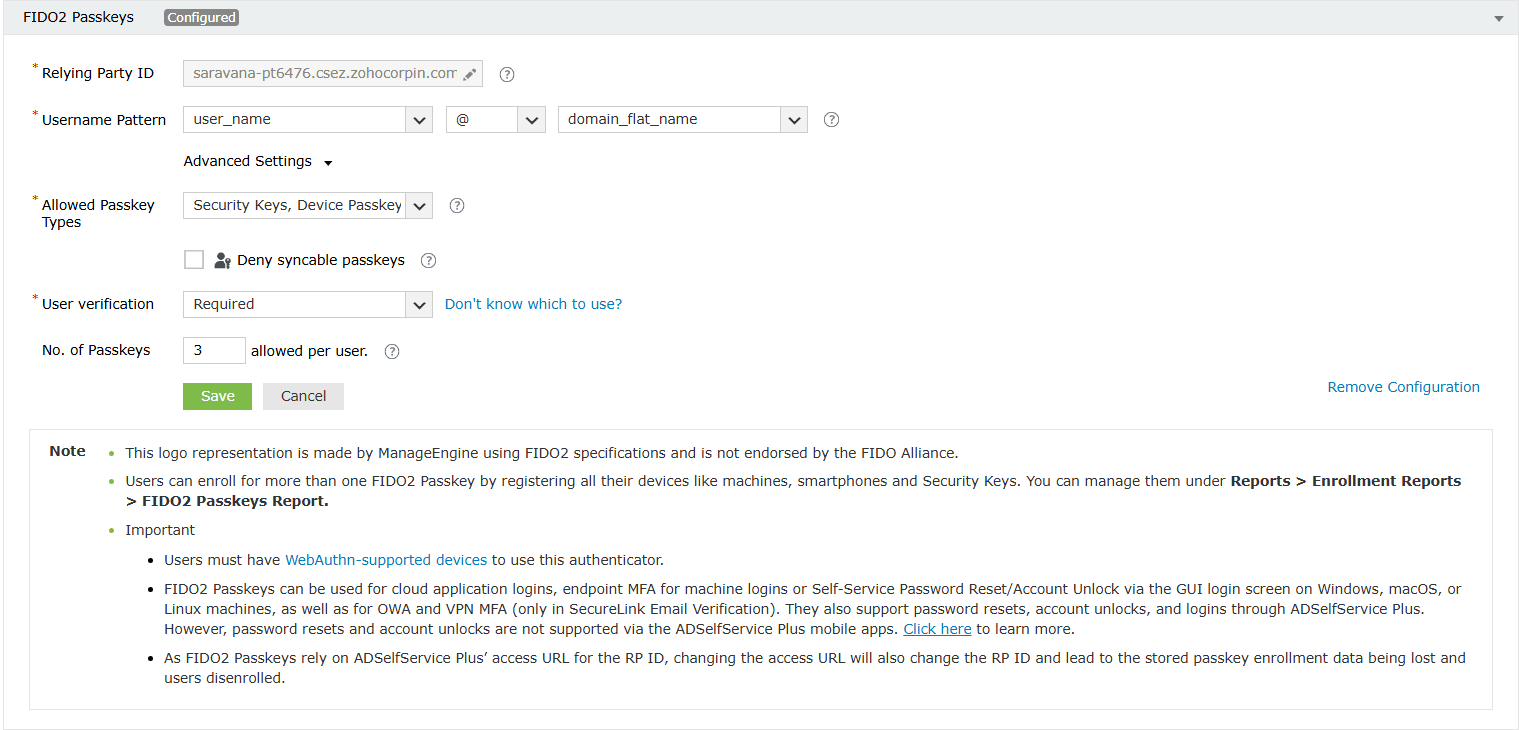Screen dimensions: 1519x730
Task: Click the Save button
Action: (x=217, y=396)
